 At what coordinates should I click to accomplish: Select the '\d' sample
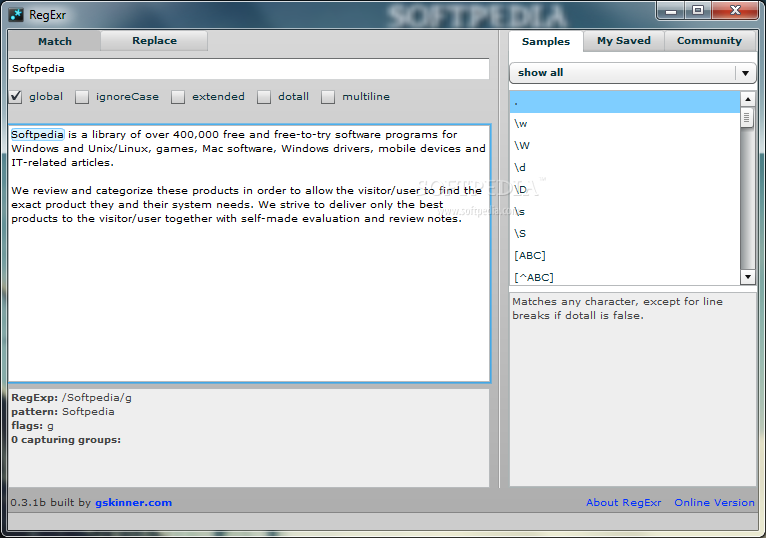pyautogui.click(x=625, y=168)
